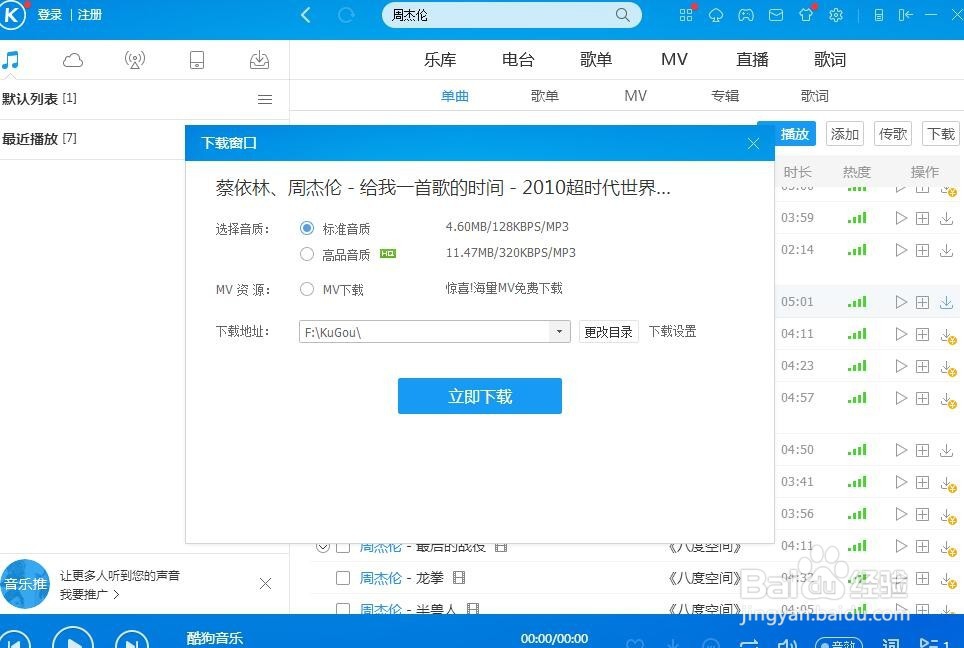Open the download manager sidebar icon
The width and height of the screenshot is (964, 648).
coord(259,60)
